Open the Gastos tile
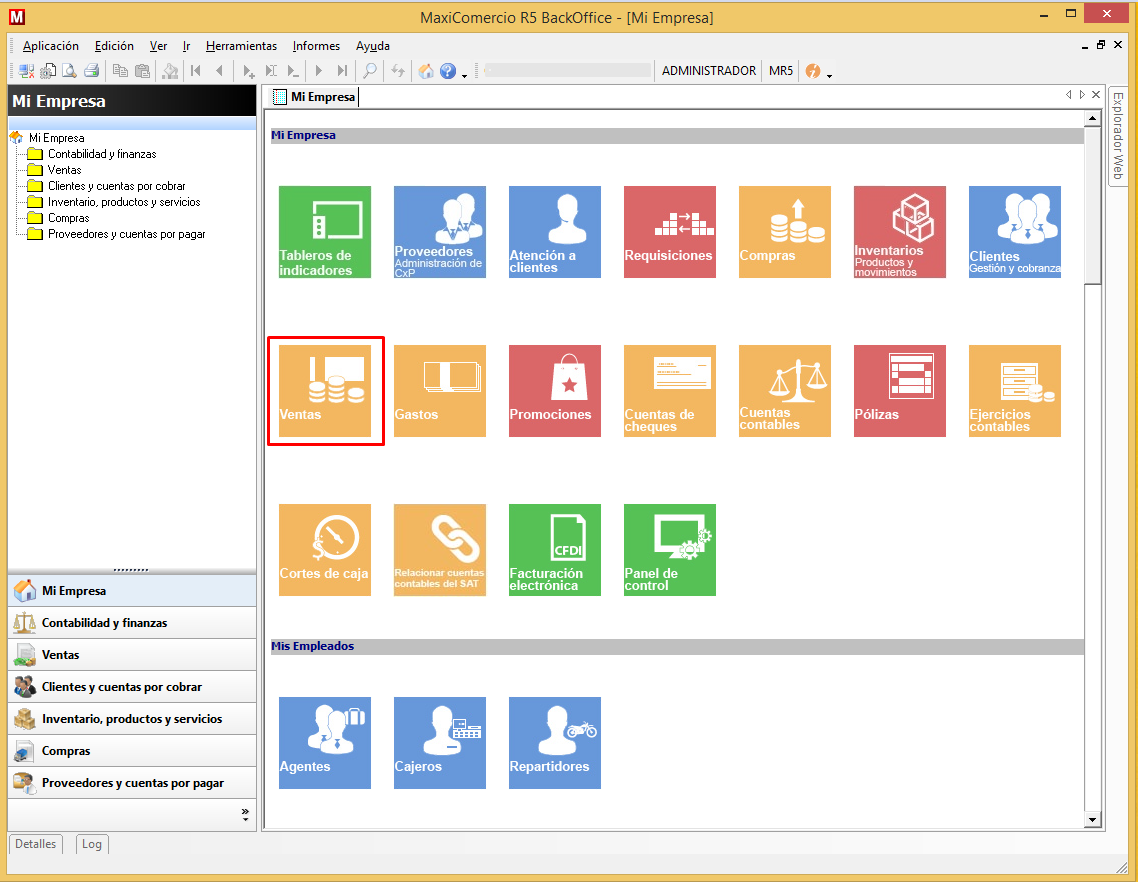This screenshot has width=1138, height=882. coord(440,391)
